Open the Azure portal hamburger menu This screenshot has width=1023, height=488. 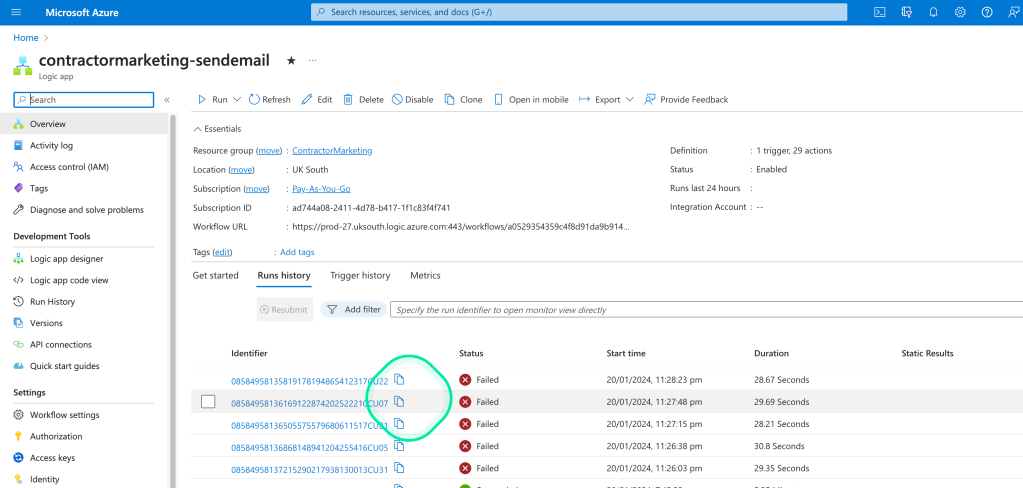pos(16,12)
